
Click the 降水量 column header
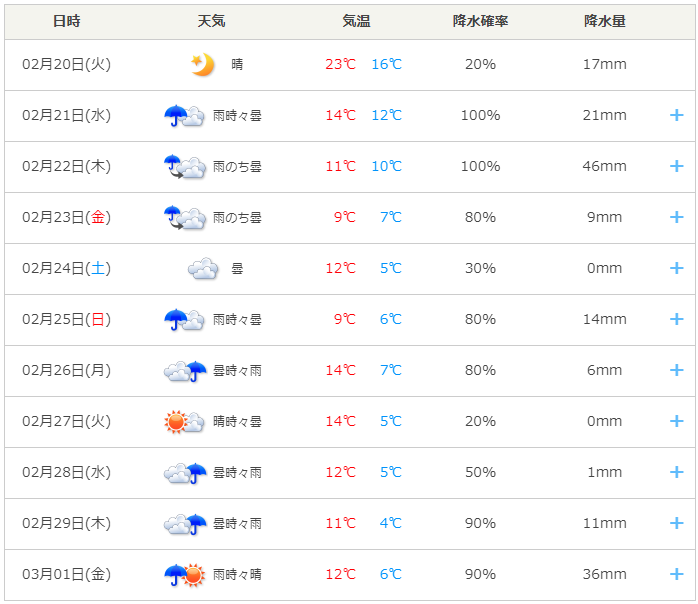pyautogui.click(x=605, y=21)
